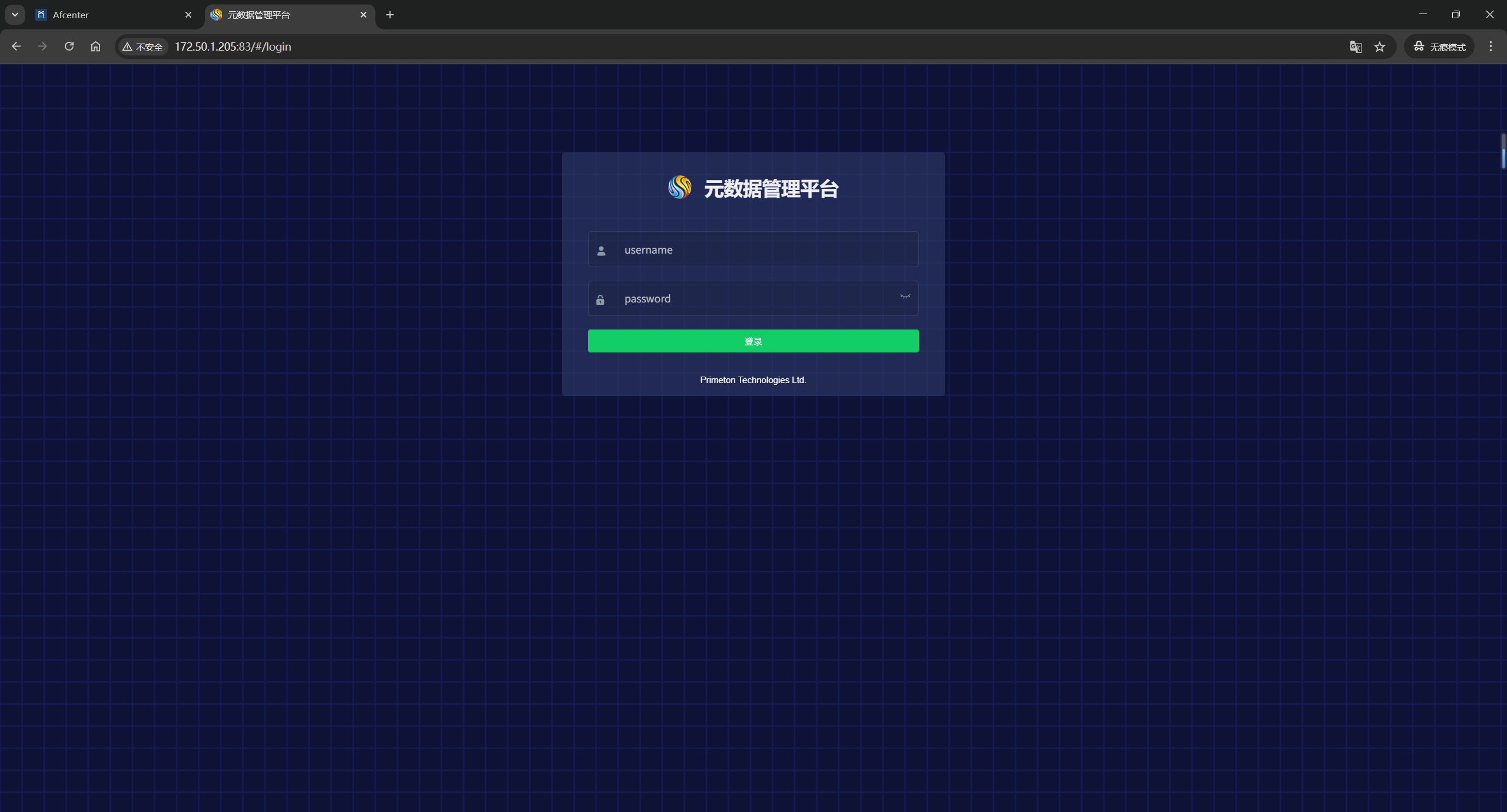Select the 元数据管理平台 tab
The height and width of the screenshot is (812, 1507).
point(283,15)
